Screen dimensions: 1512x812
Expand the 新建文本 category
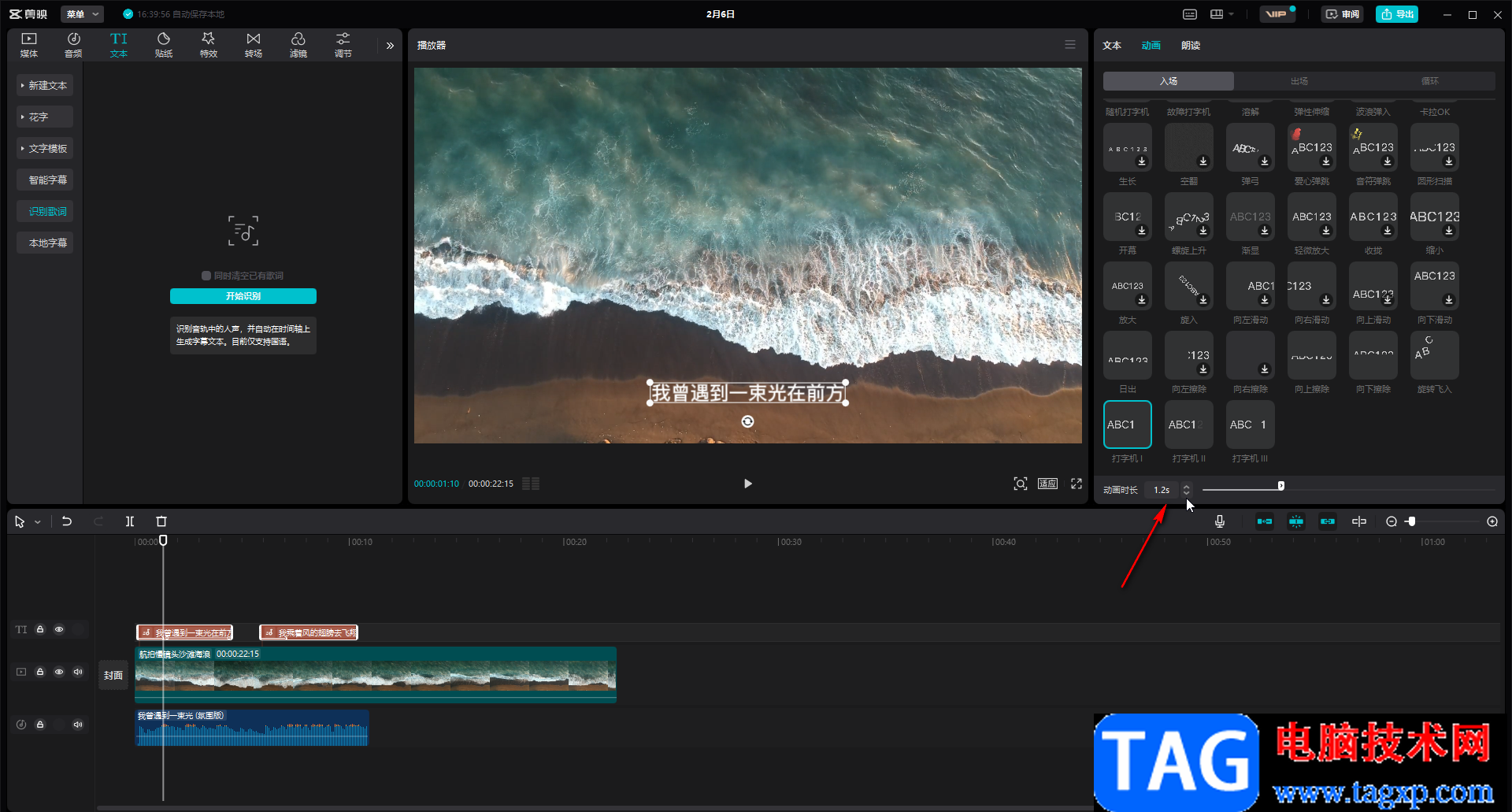tap(45, 85)
